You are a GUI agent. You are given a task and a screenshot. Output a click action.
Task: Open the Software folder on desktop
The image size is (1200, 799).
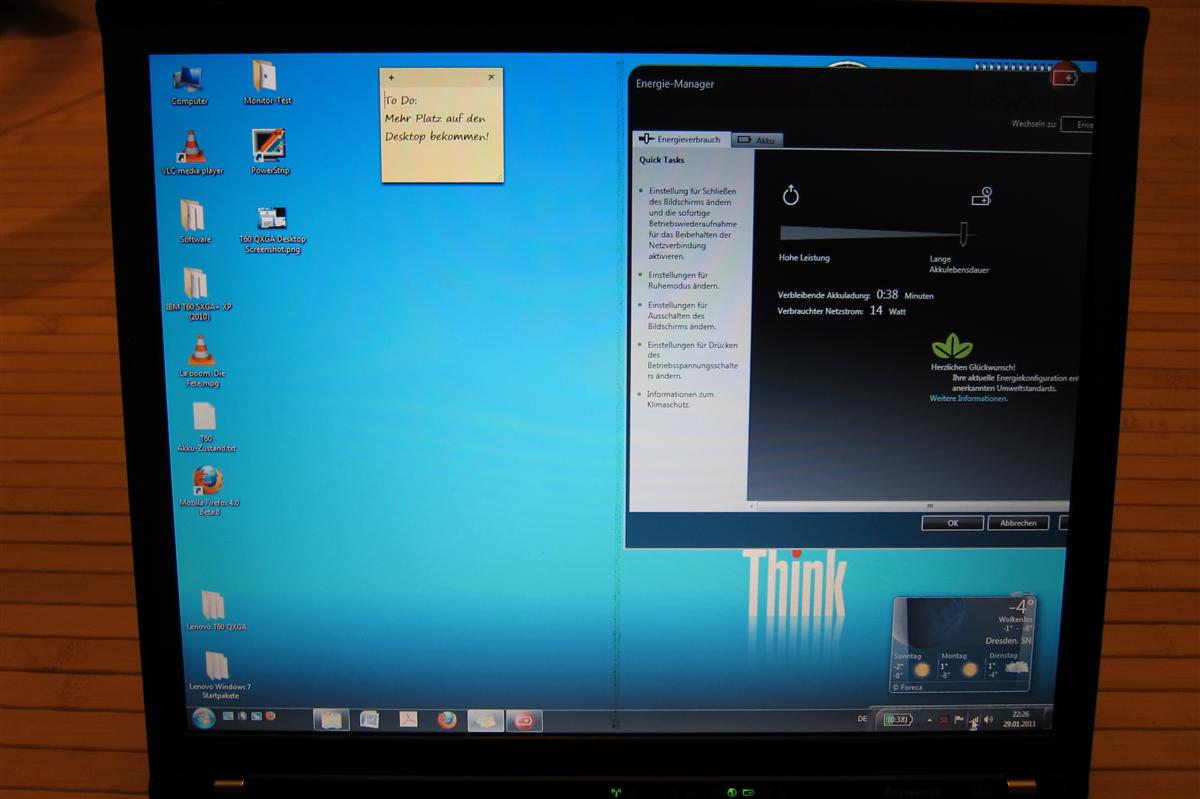point(195,221)
